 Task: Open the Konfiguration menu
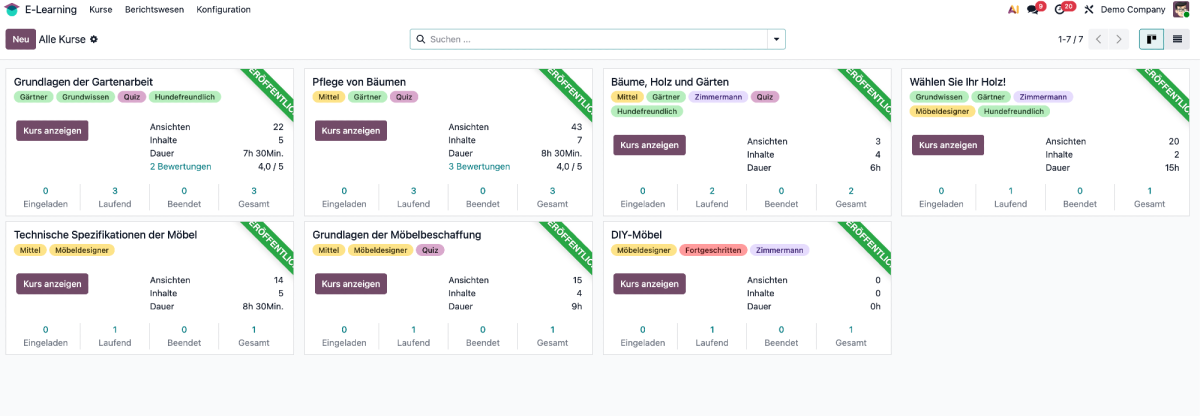pos(224,9)
